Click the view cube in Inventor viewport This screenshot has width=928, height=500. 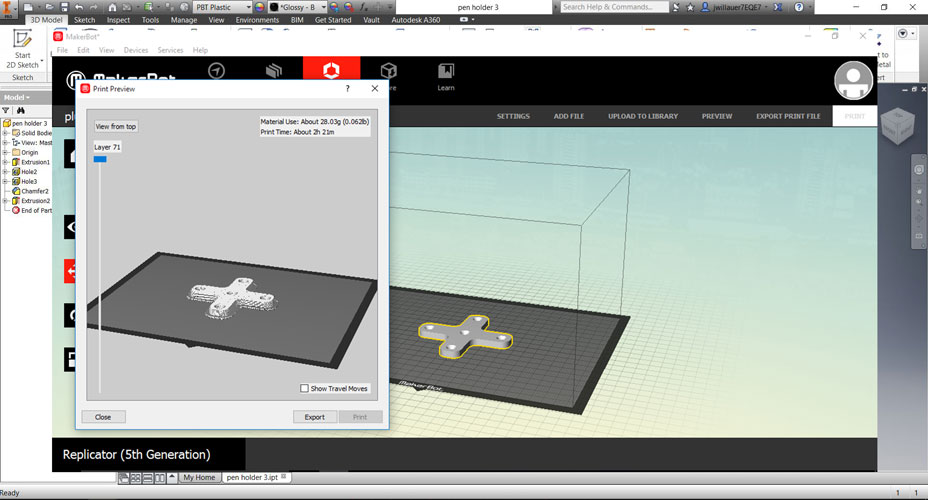(897, 126)
